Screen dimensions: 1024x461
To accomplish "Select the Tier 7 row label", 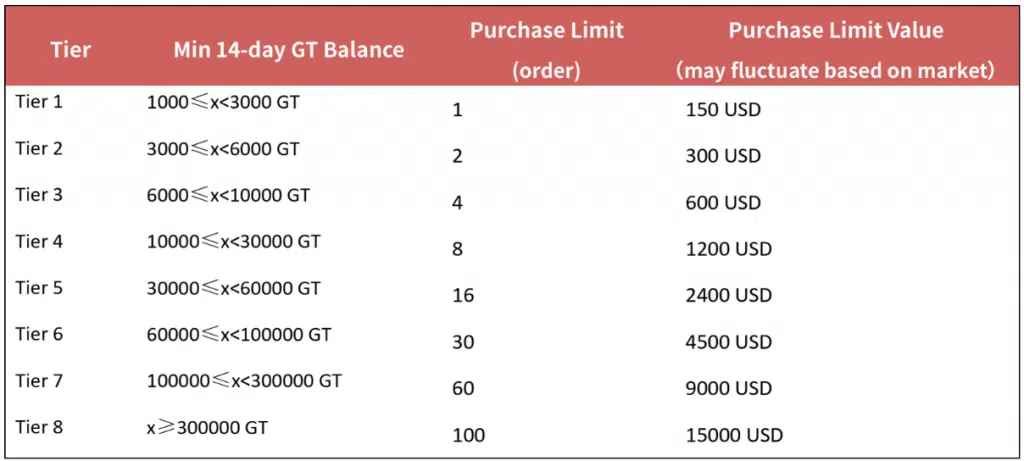I will (x=39, y=381).
